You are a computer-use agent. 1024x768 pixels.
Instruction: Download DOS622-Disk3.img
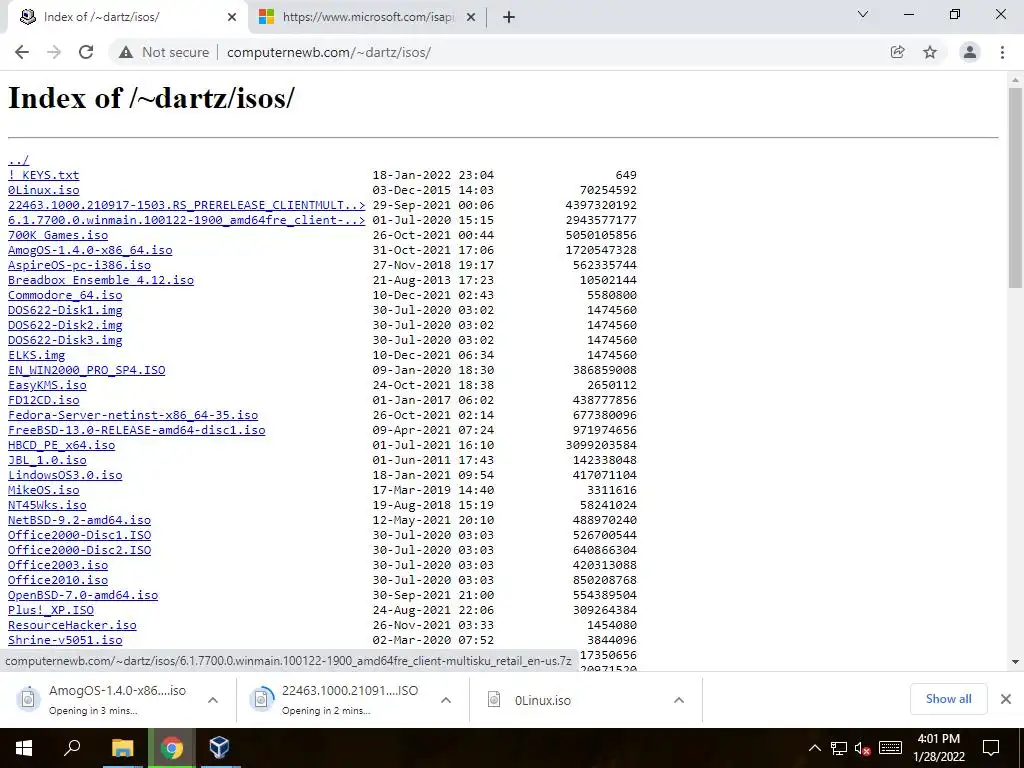[x=65, y=340]
